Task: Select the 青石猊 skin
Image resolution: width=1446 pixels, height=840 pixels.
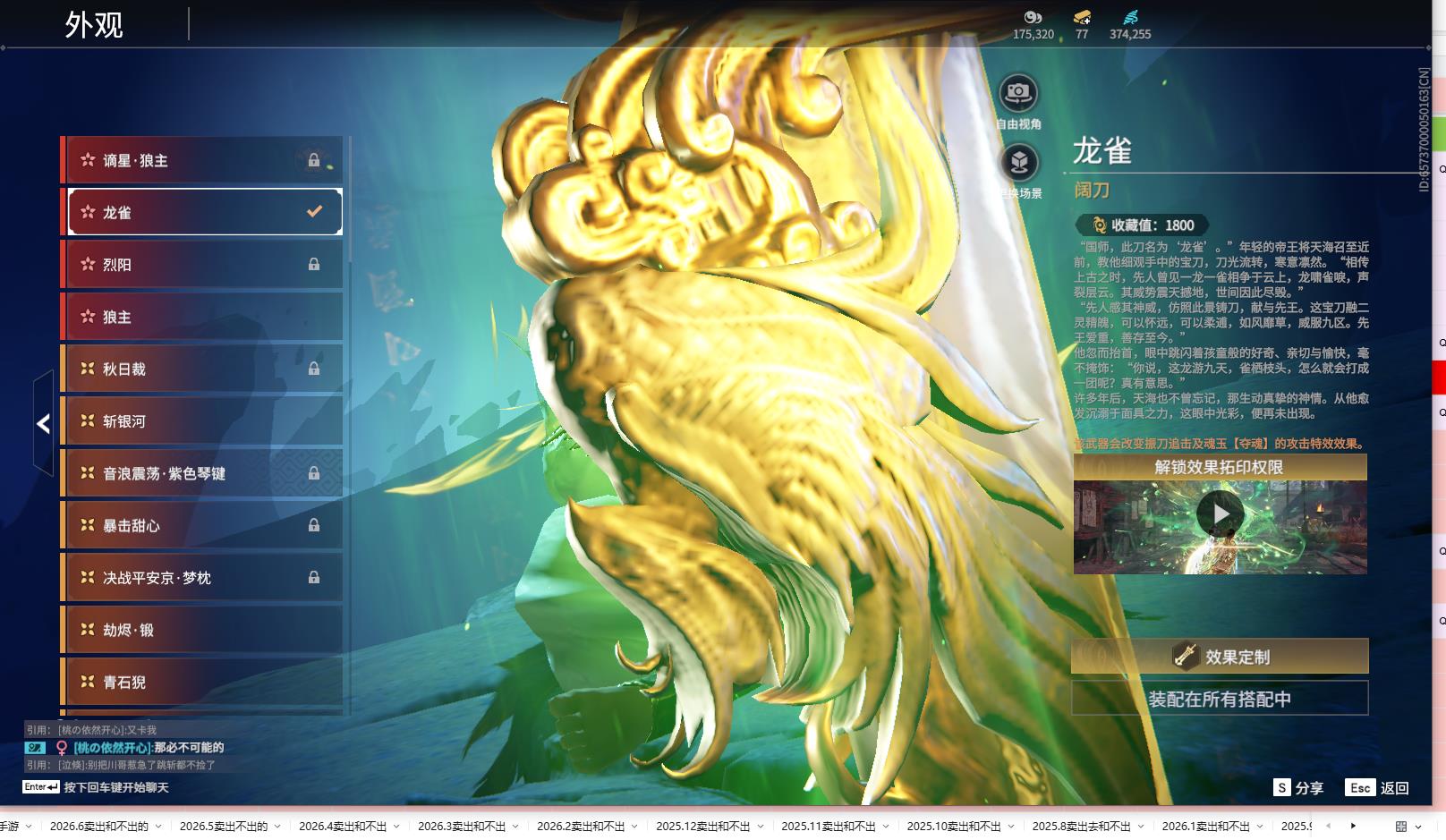Action: tap(201, 682)
